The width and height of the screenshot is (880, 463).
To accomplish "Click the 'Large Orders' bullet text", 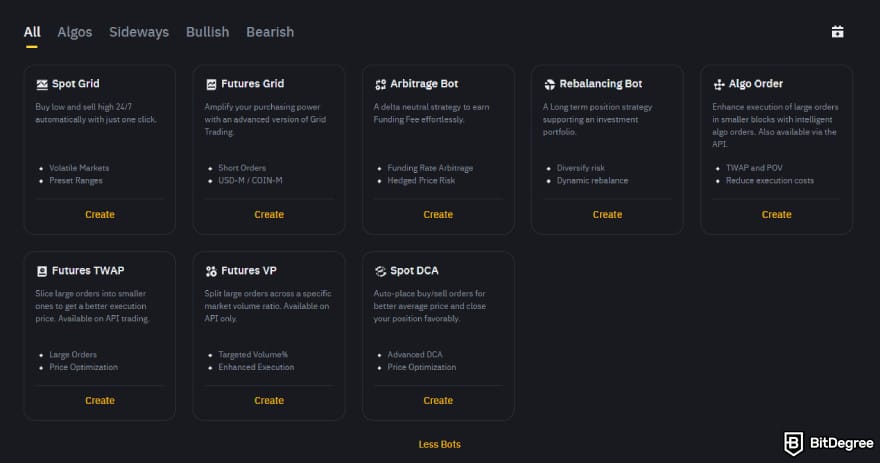I will 73,355.
